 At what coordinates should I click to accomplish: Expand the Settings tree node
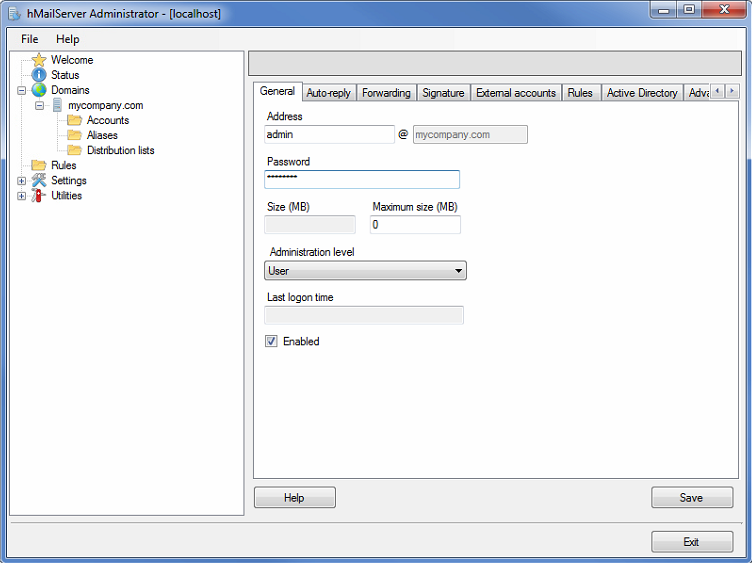(x=22, y=181)
